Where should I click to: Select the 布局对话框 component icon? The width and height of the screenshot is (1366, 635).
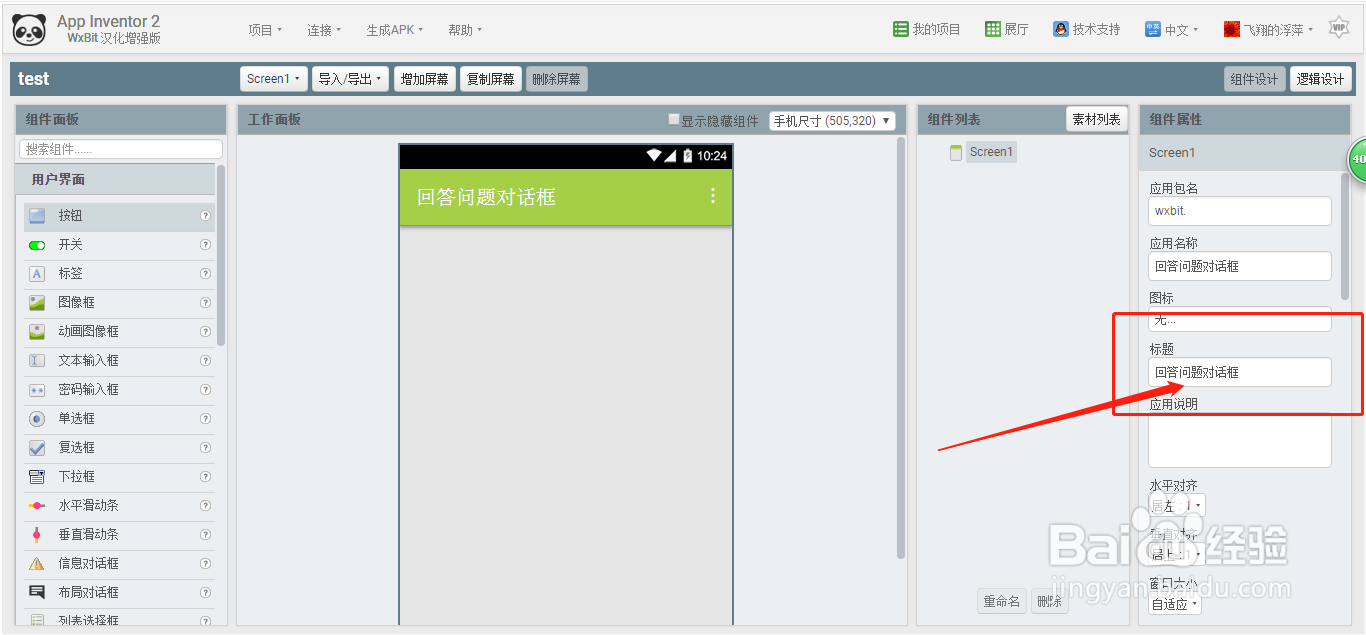[37, 593]
